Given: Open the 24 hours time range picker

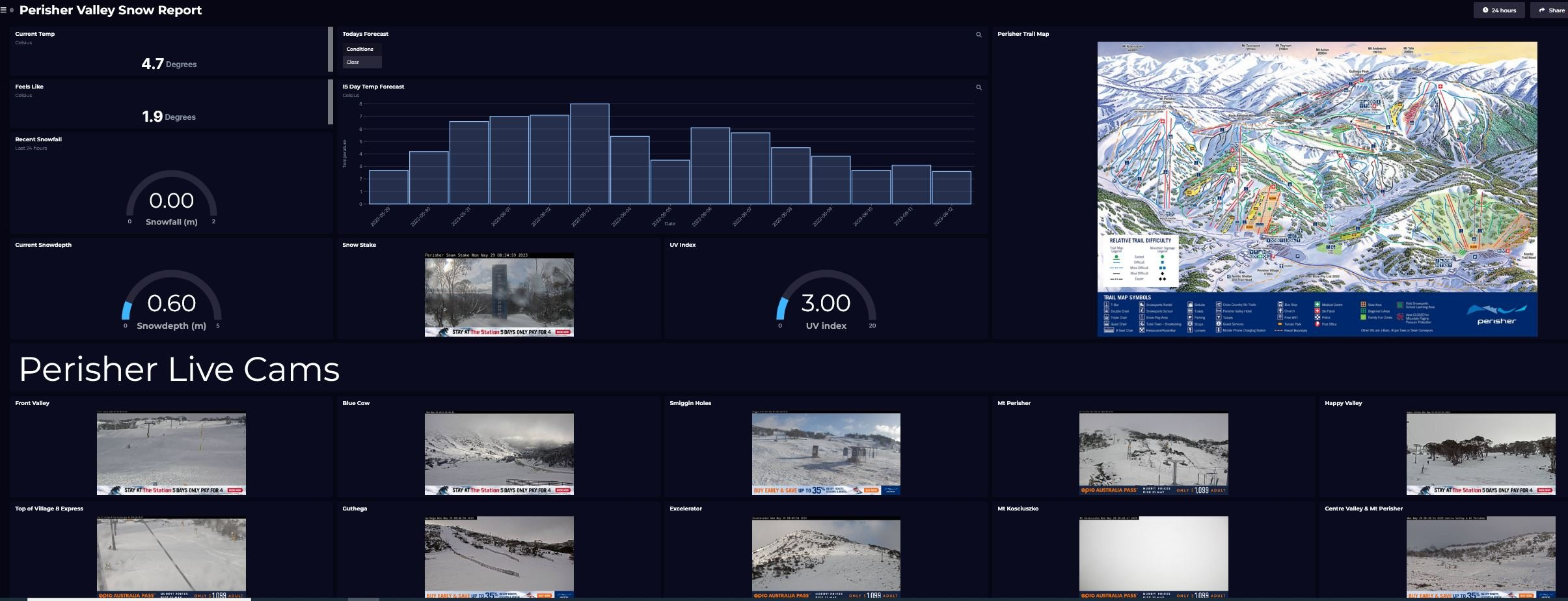Looking at the screenshot, I should pyautogui.click(x=1499, y=10).
